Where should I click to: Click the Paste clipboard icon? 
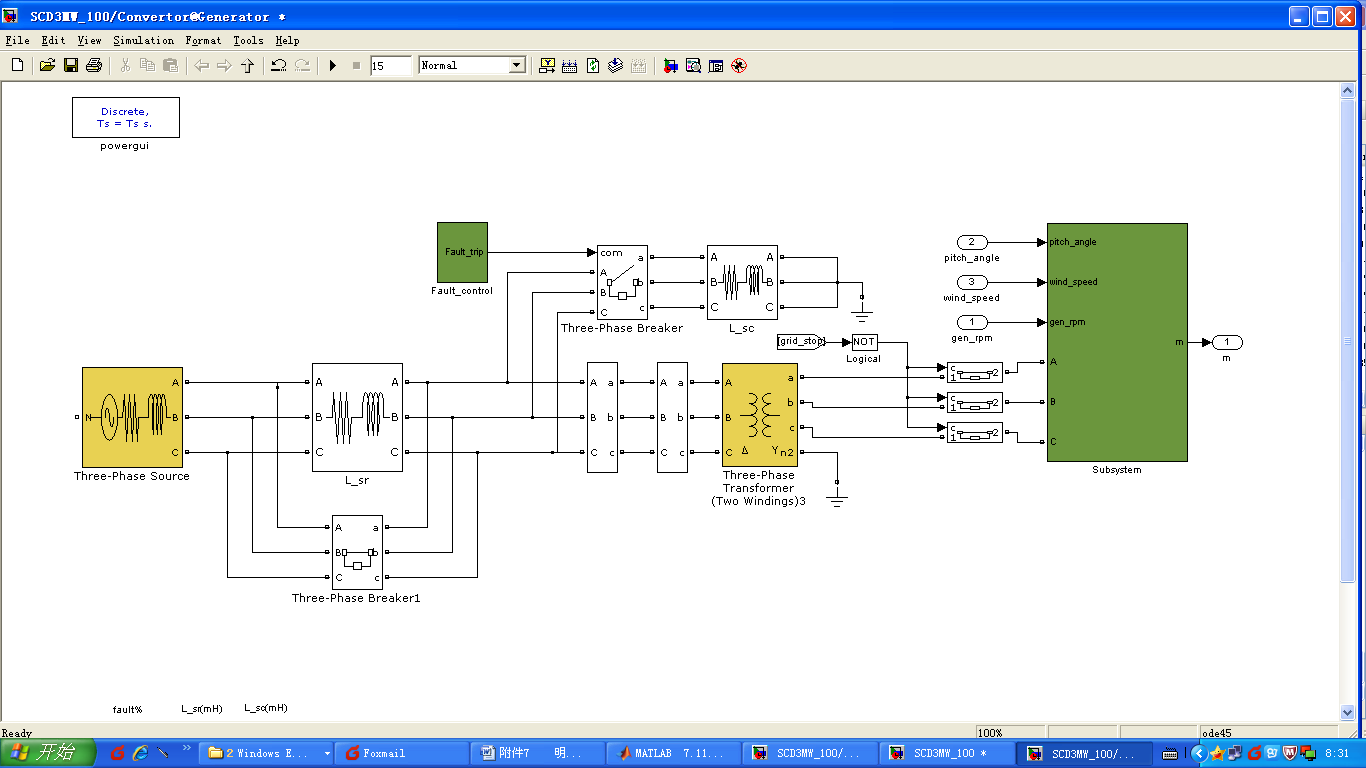[x=170, y=65]
